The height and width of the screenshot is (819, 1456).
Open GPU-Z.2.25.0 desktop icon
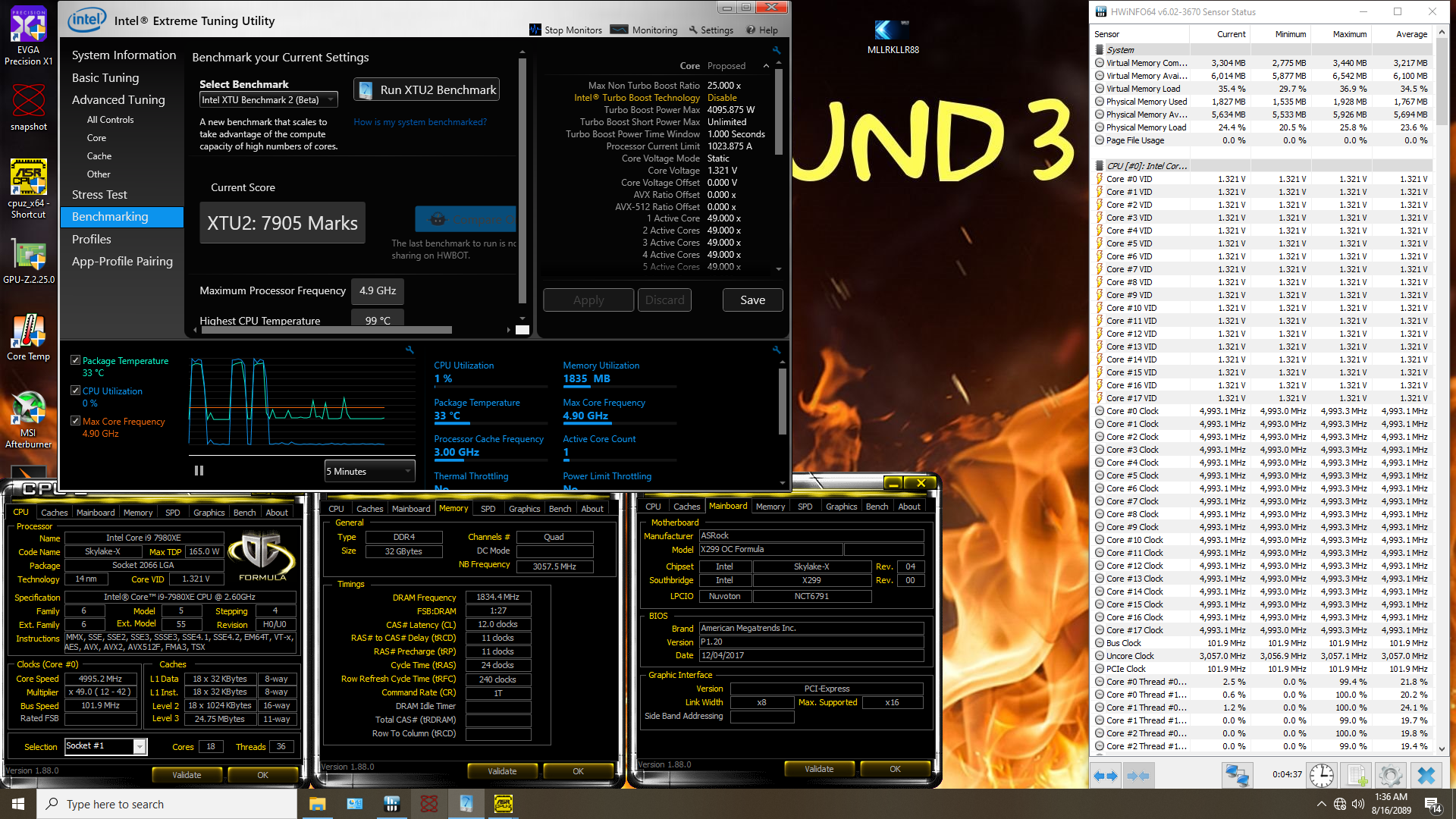click(x=29, y=262)
